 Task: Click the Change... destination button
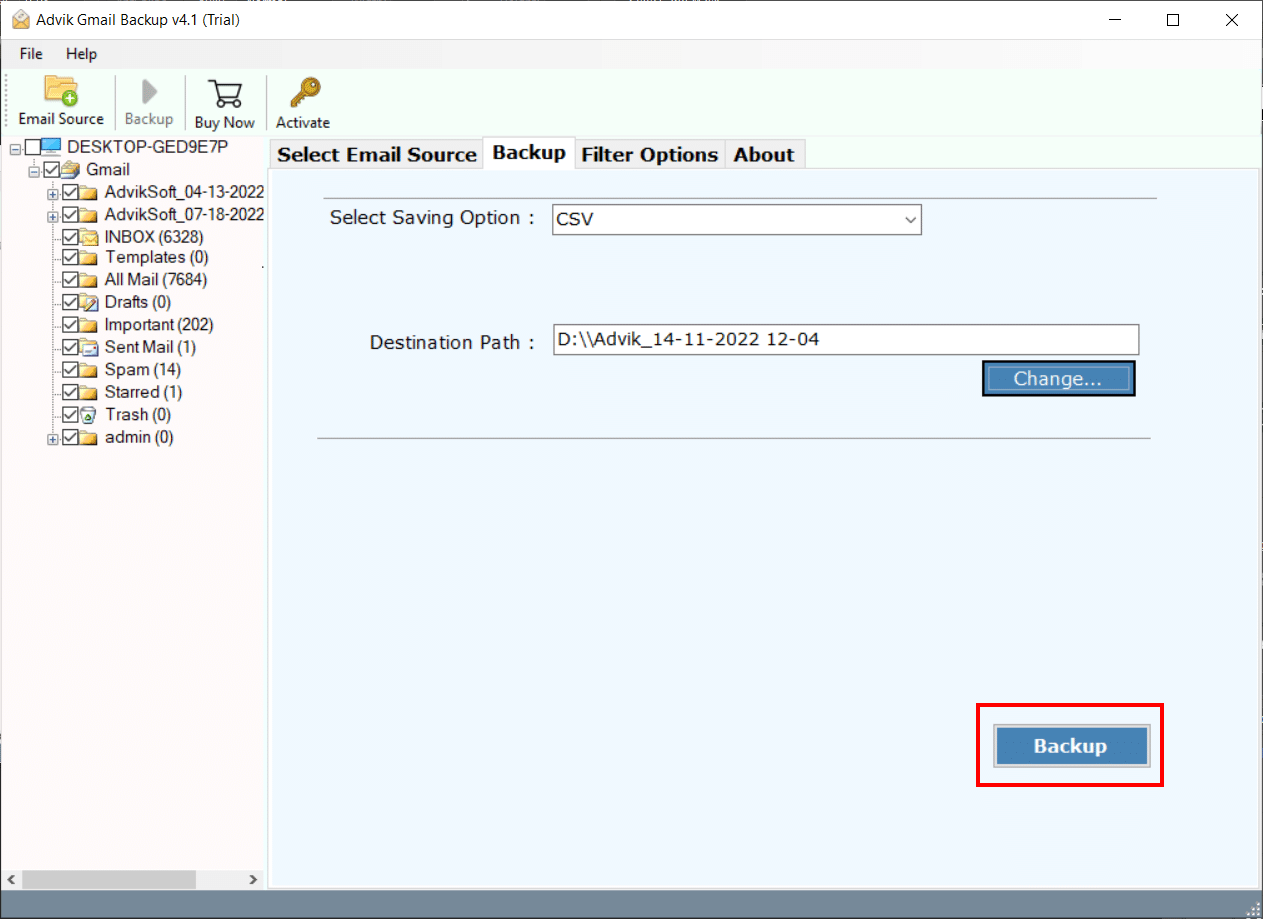click(x=1058, y=379)
